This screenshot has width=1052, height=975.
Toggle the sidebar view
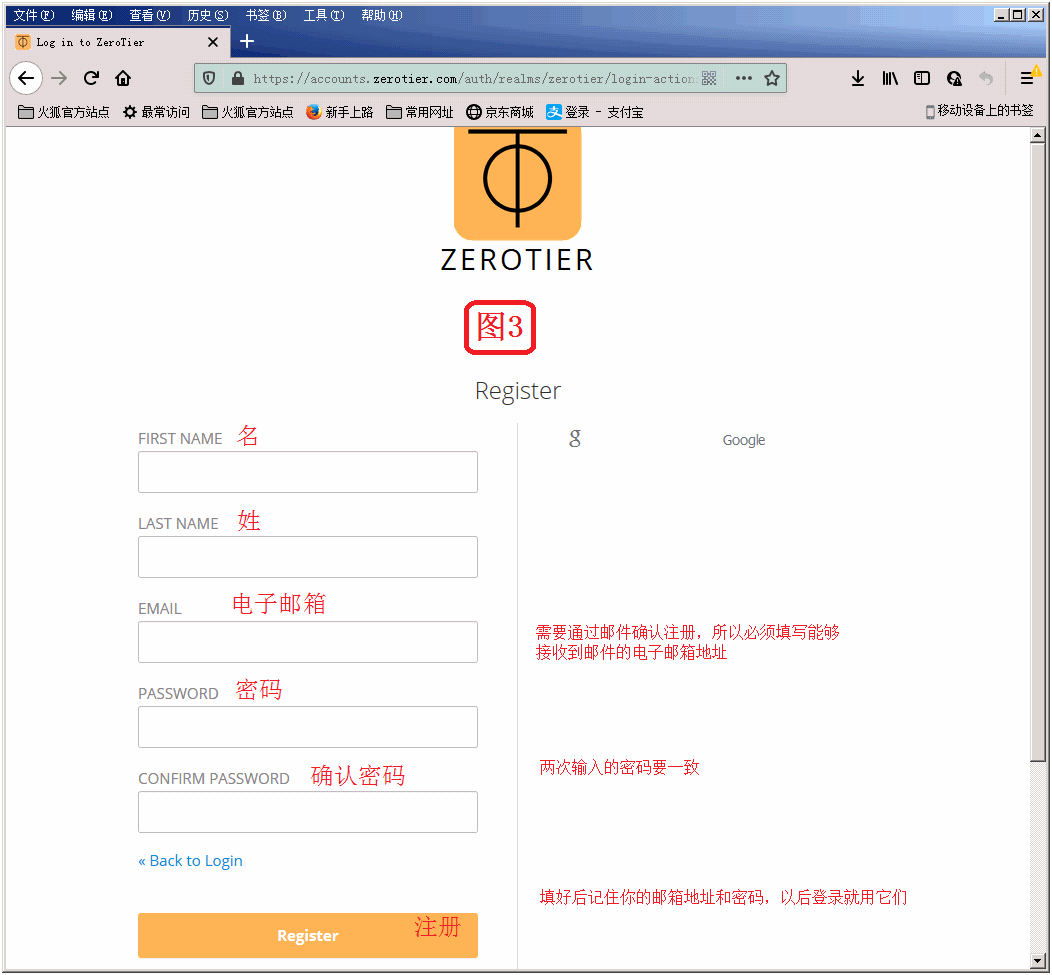pyautogui.click(x=922, y=79)
